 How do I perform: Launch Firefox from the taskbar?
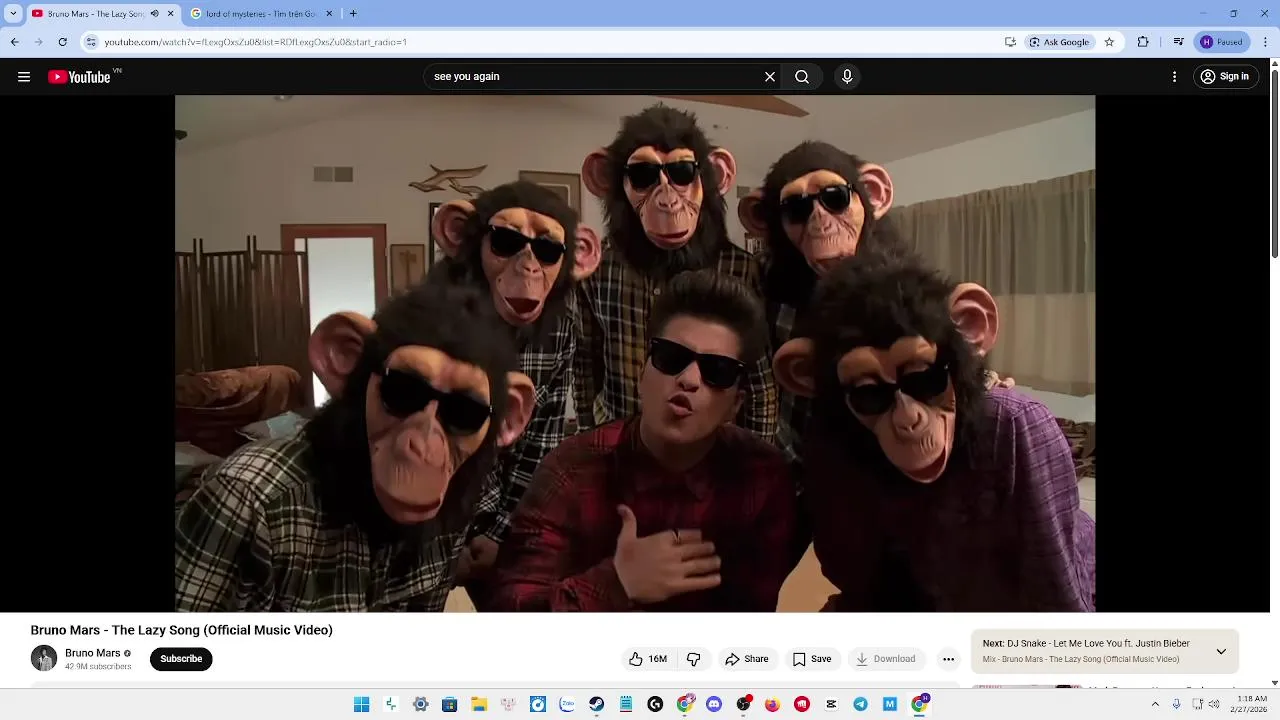(x=772, y=705)
